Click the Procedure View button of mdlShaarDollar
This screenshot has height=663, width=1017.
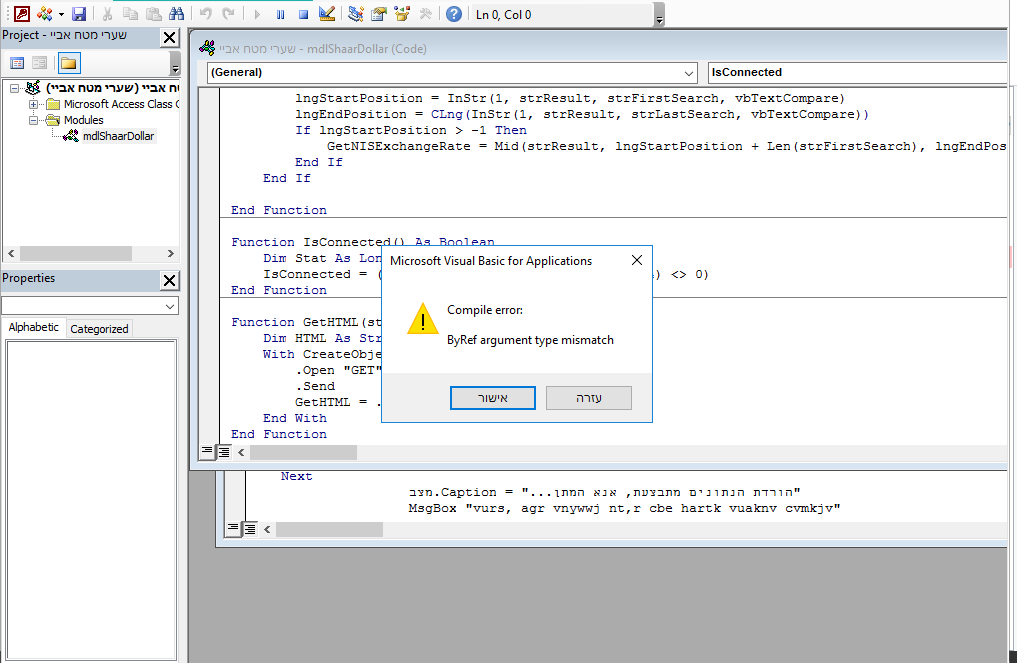[207, 451]
